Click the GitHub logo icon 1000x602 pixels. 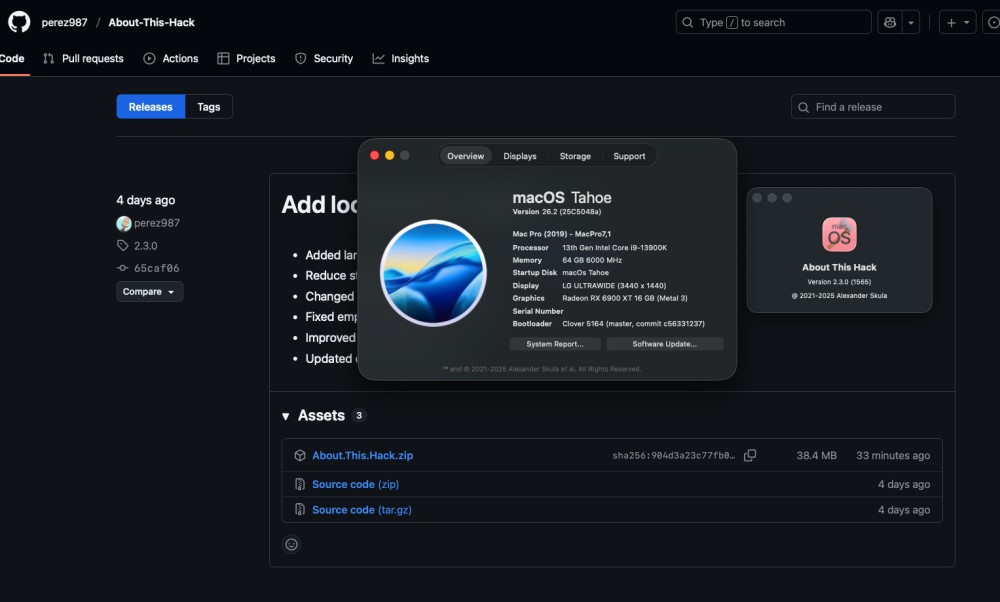[x=19, y=22]
